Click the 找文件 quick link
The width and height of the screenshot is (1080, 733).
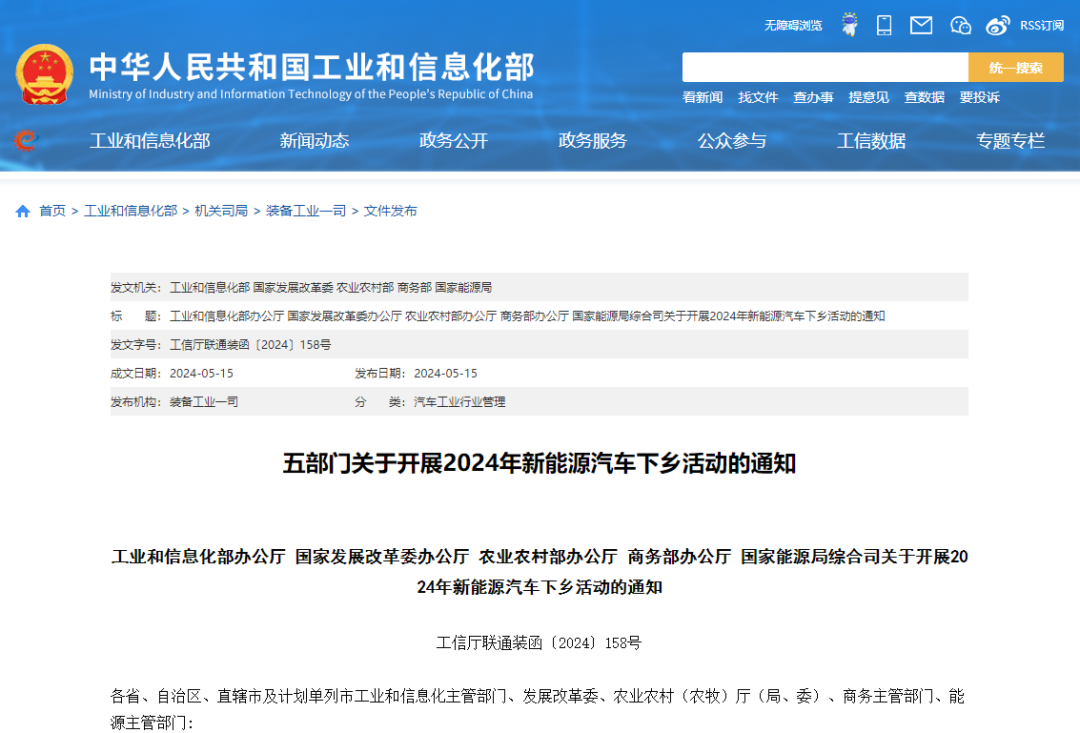click(x=757, y=97)
